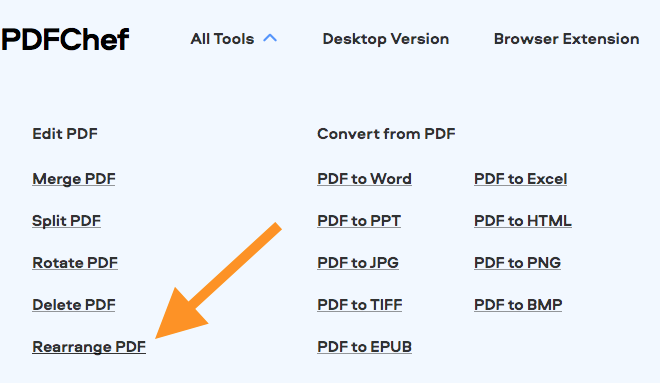The image size is (660, 383).
Task: Go to PDF to BMP converter
Action: tap(518, 305)
